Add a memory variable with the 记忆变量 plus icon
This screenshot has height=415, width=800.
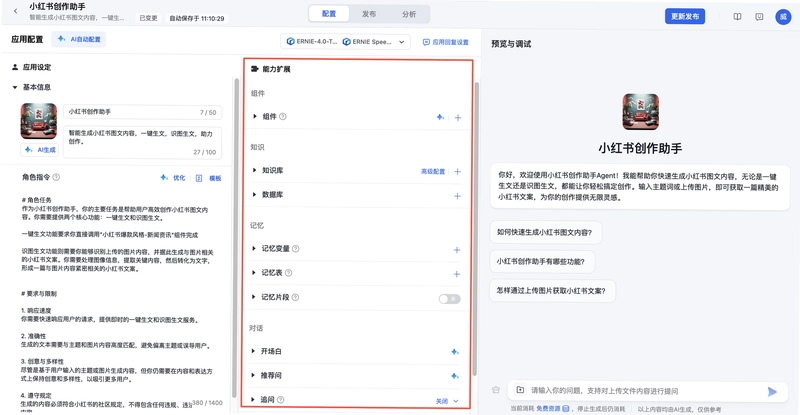point(457,250)
